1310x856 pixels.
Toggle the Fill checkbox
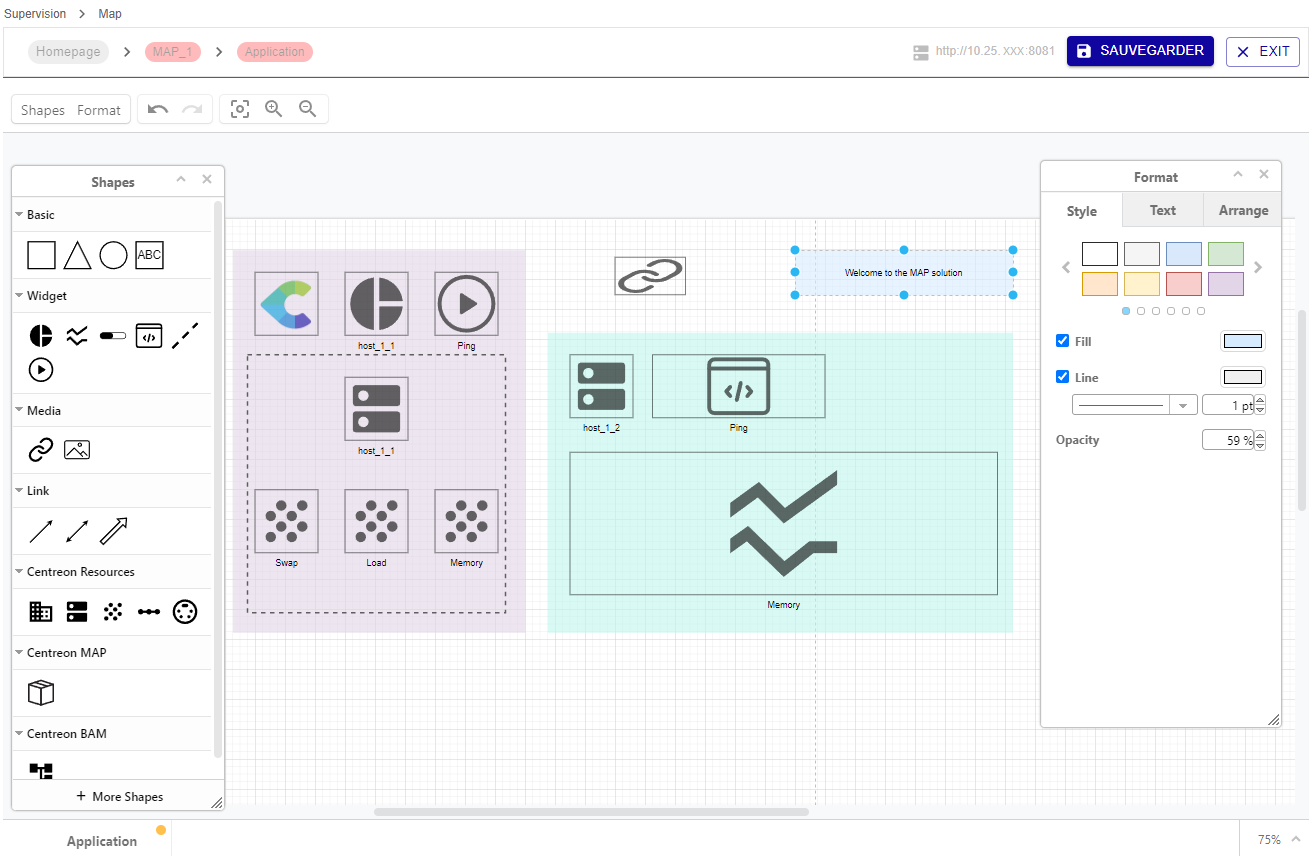point(1063,341)
